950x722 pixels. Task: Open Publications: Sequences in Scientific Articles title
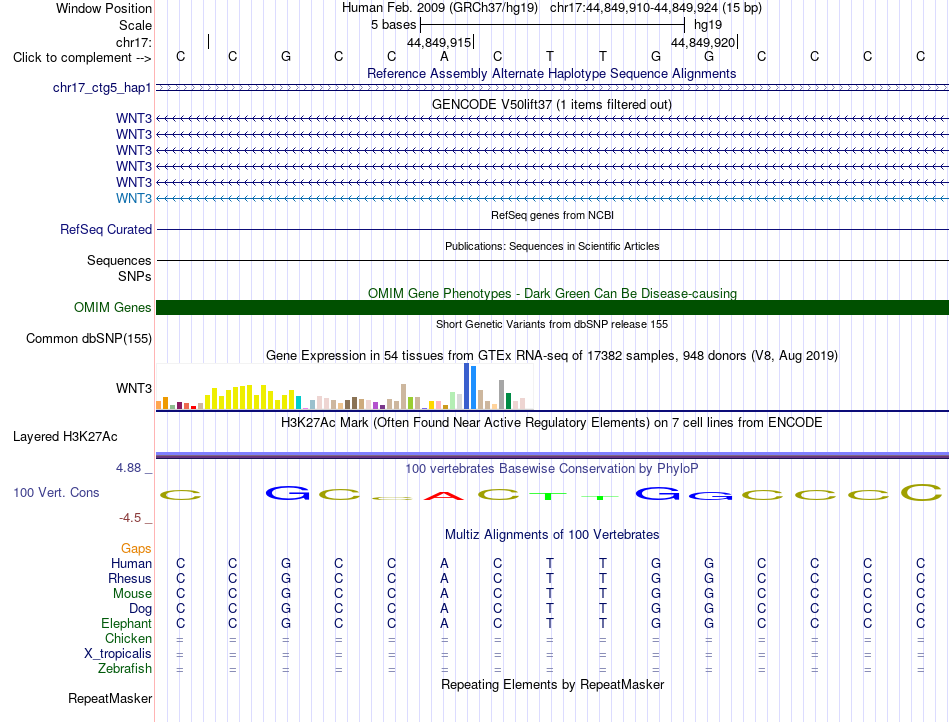tap(552, 246)
